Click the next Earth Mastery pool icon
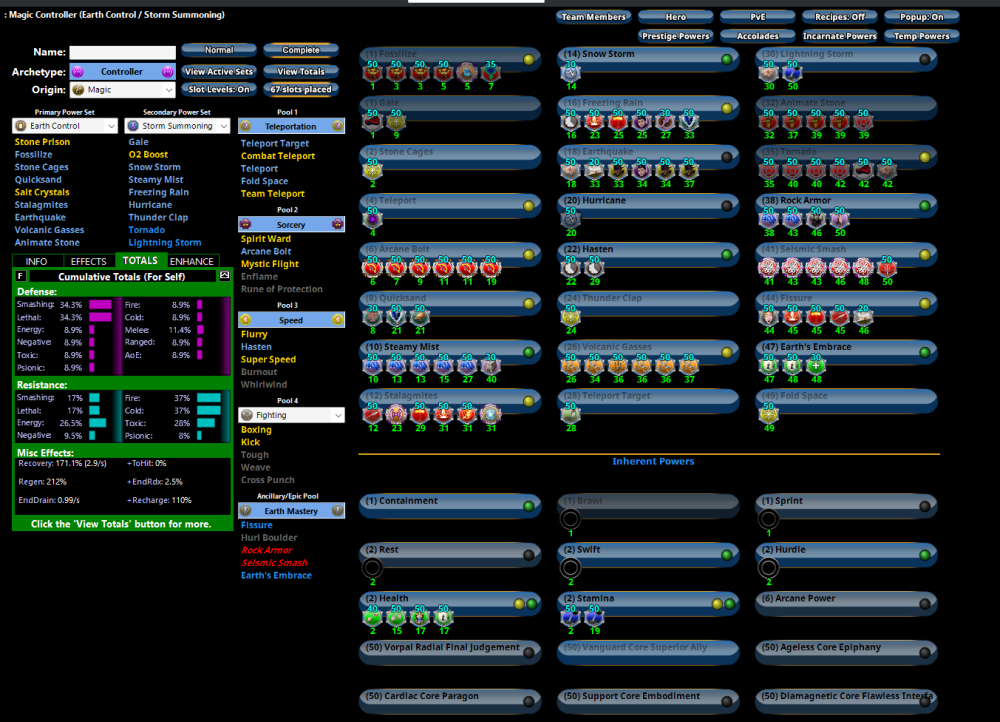Viewport: 1000px width, 722px height. pos(337,510)
